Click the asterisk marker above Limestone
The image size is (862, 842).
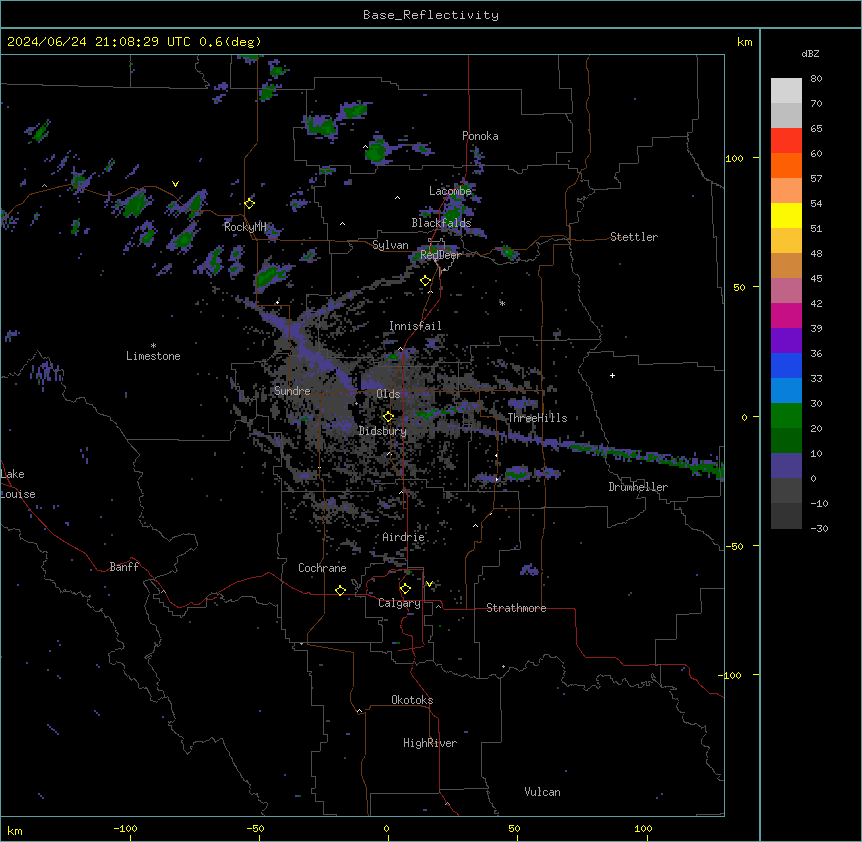point(153,345)
